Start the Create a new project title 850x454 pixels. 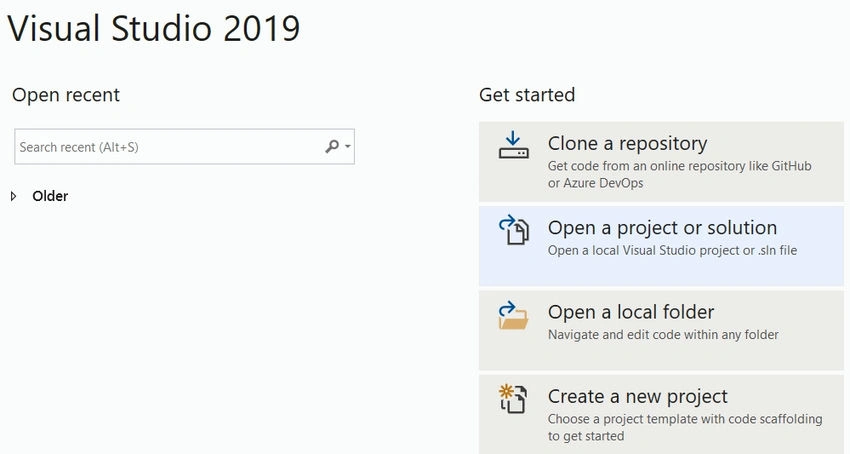pyautogui.click(x=638, y=397)
